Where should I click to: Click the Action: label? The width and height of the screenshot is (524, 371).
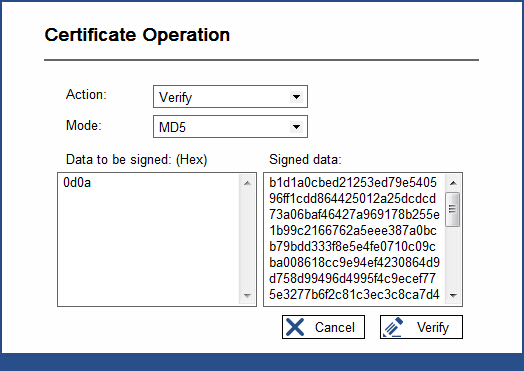(x=86, y=95)
